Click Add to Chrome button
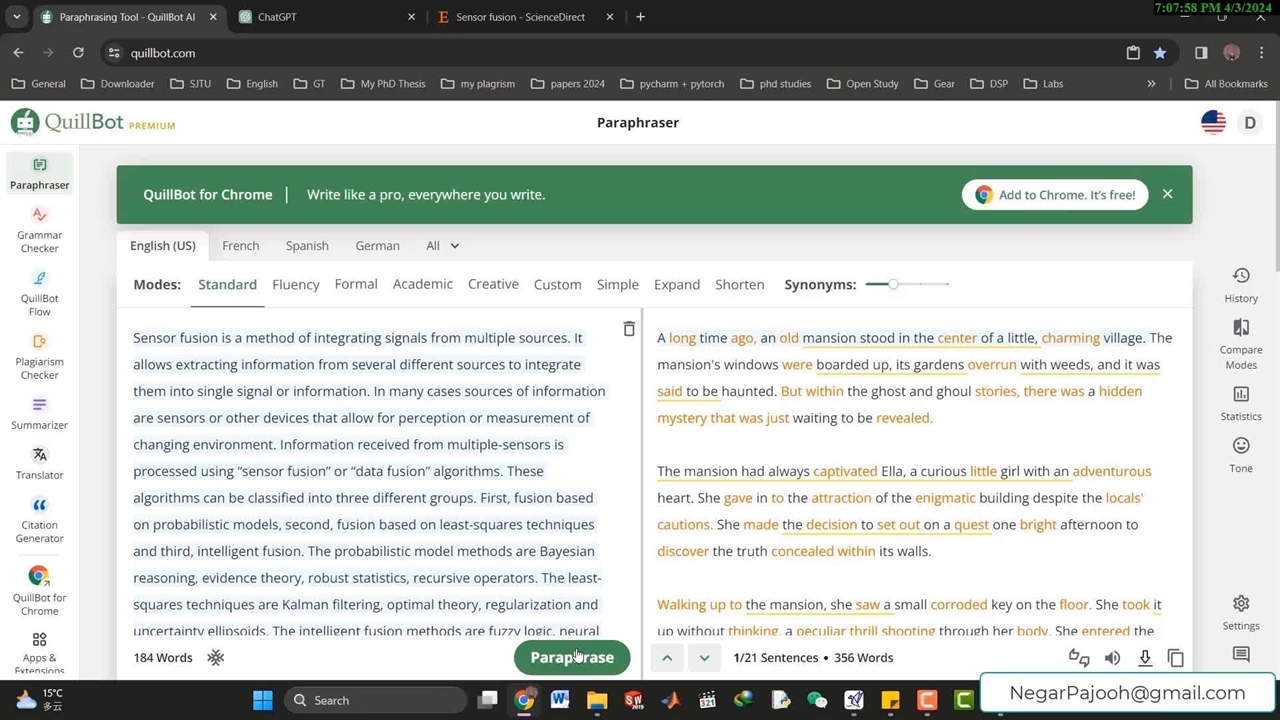The width and height of the screenshot is (1280, 720). pyautogui.click(x=1055, y=194)
